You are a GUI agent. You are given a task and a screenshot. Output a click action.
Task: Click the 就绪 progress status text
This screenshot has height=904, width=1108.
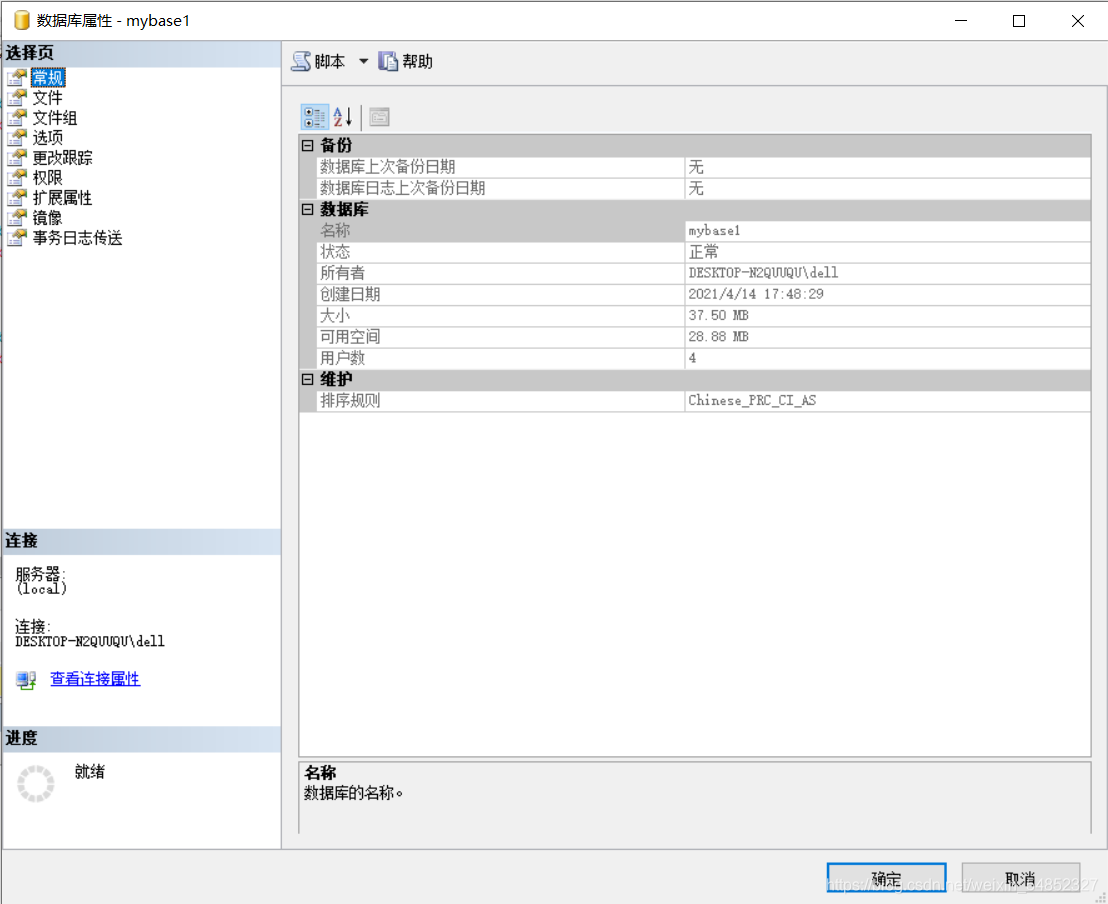(x=90, y=771)
